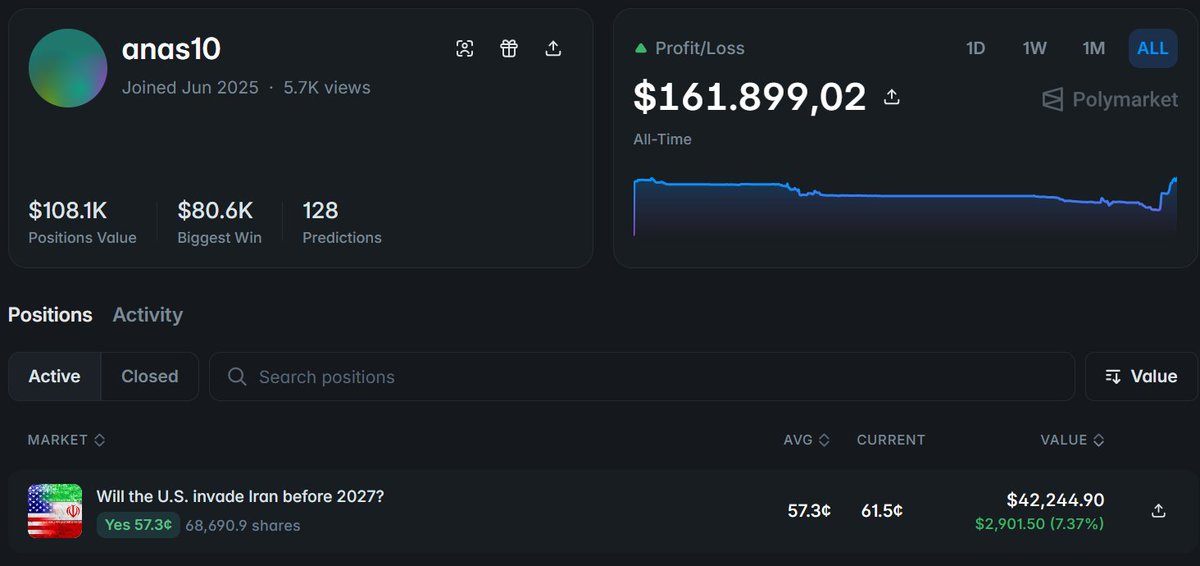Sort by the MARKET column

pyautogui.click(x=66, y=440)
